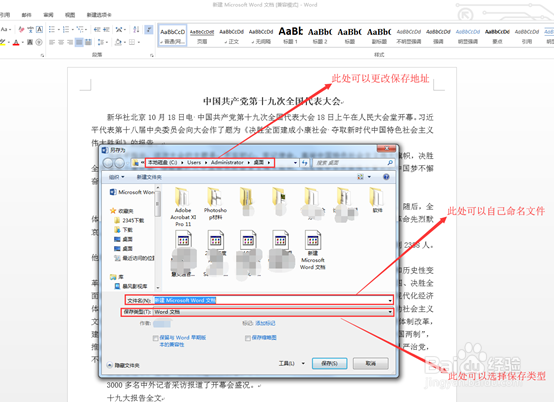Apply the 标题 1 style
The height and width of the screenshot is (402, 554).
[x=290, y=36]
